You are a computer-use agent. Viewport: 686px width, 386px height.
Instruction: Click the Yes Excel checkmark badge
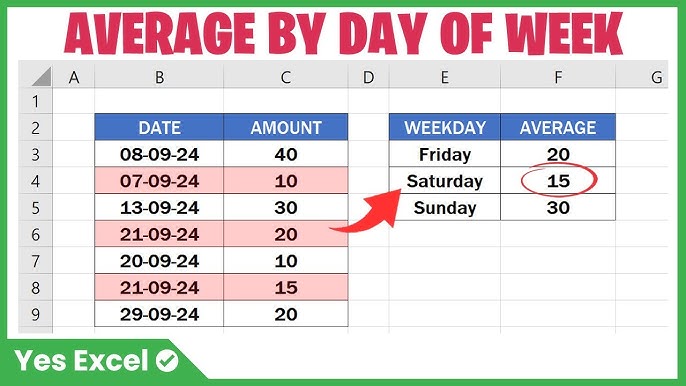167,361
